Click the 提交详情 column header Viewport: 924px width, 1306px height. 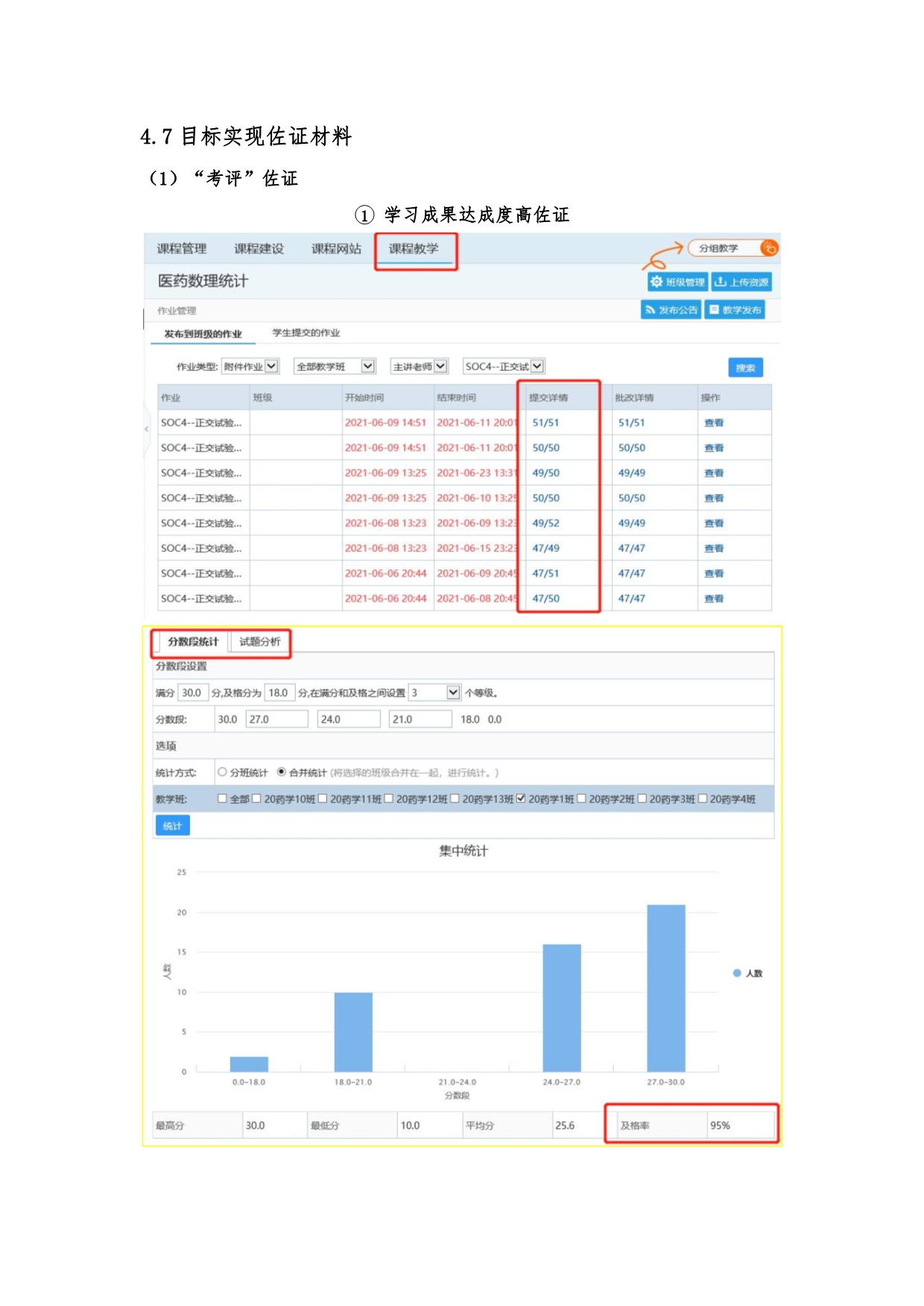point(548,398)
